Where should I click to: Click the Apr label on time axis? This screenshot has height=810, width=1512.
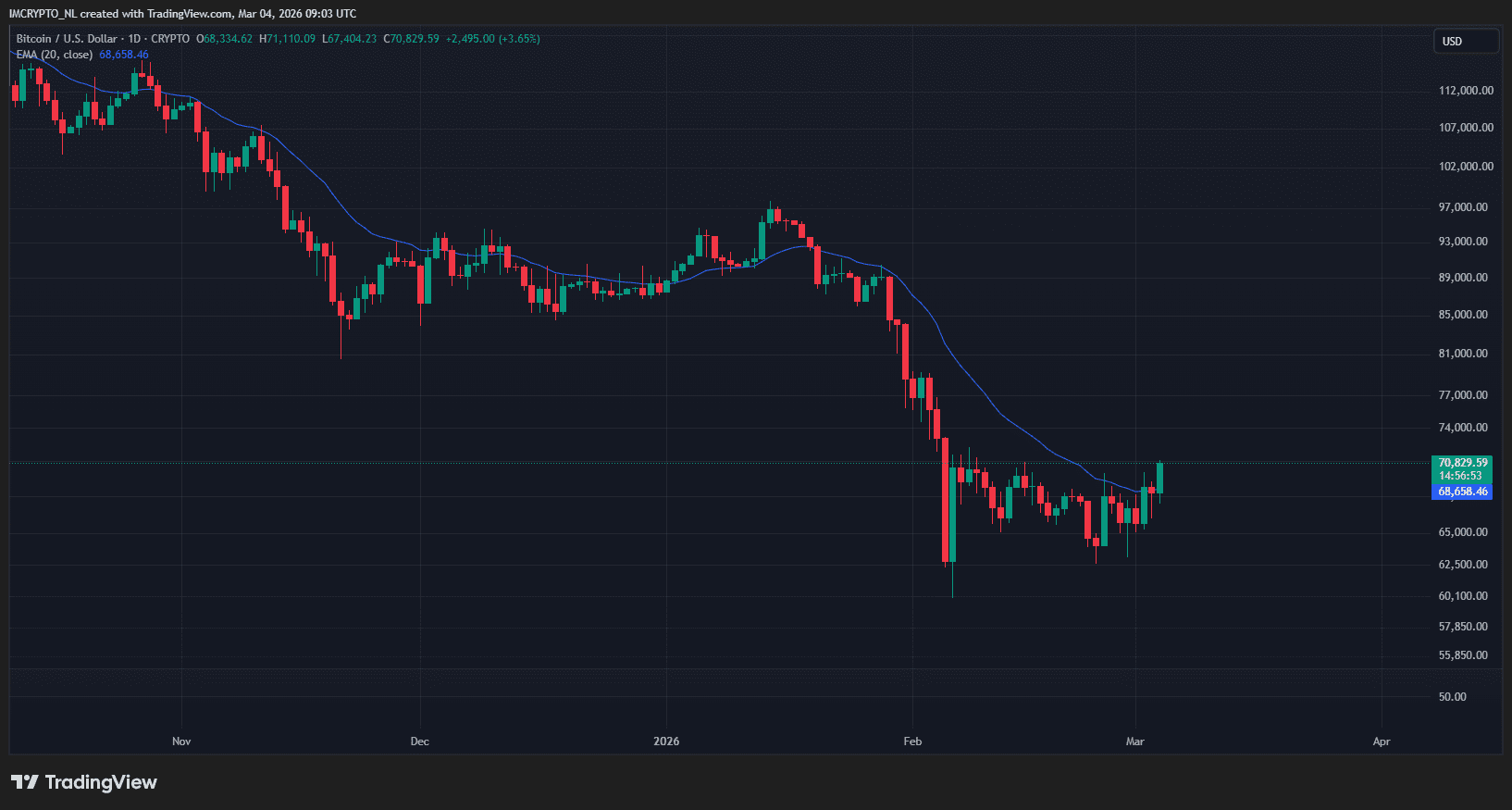(x=1381, y=741)
